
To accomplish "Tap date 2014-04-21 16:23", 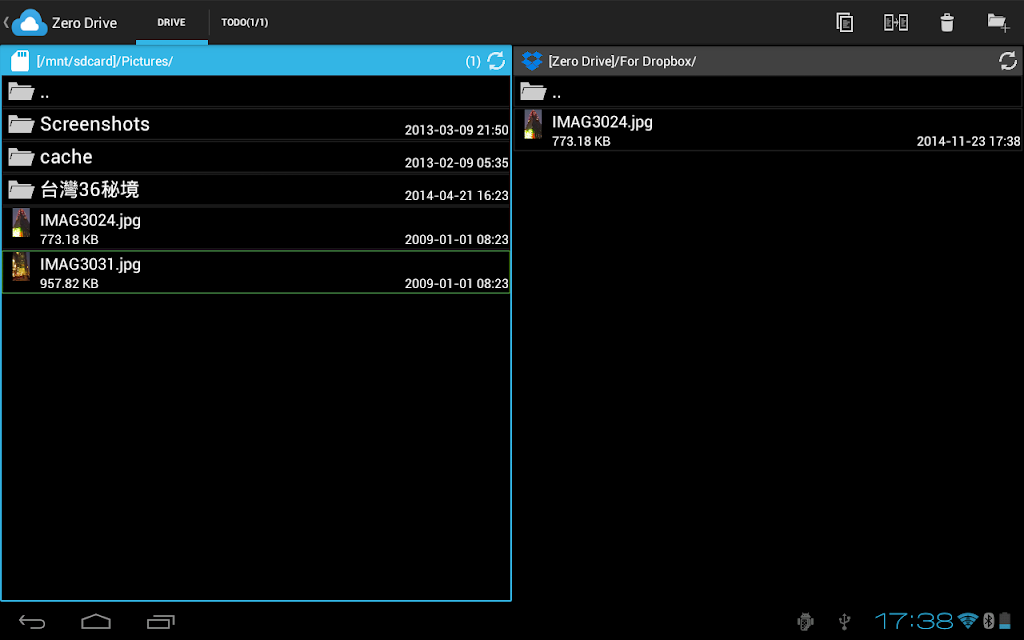I will tap(456, 195).
